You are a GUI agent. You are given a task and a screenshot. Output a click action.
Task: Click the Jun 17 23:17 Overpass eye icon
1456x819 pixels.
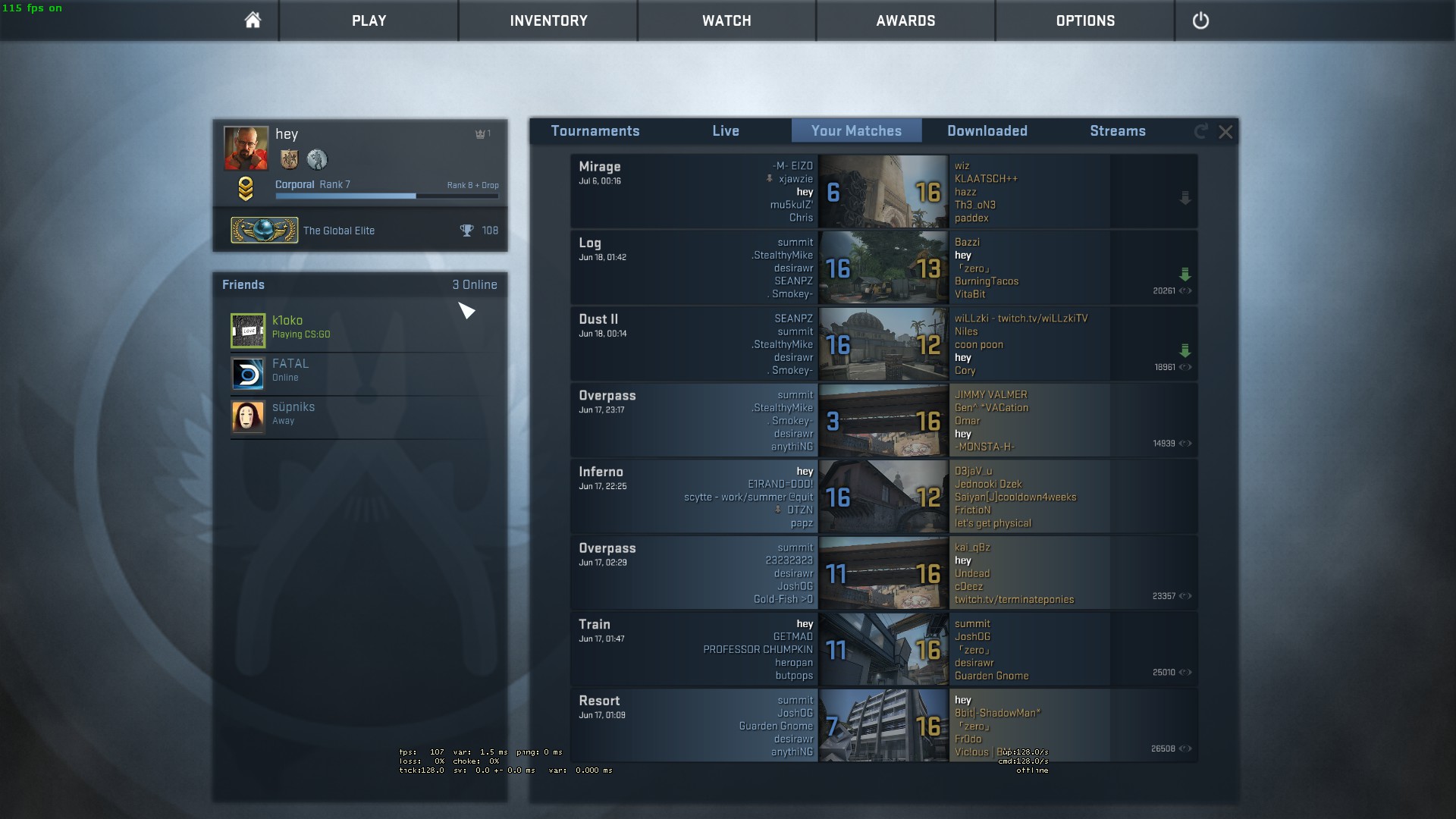(x=1185, y=444)
